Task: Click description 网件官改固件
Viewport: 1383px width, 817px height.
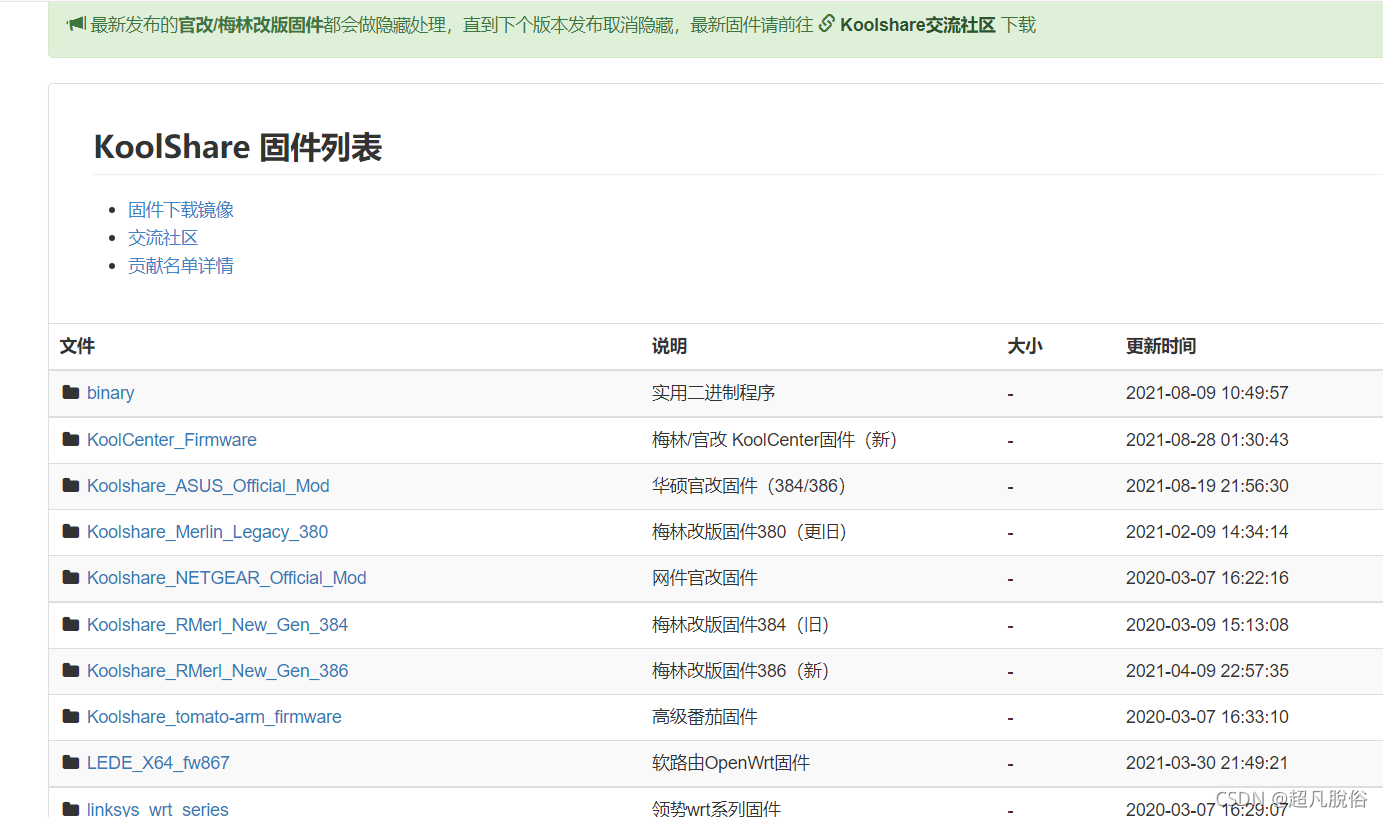Action: pos(705,578)
